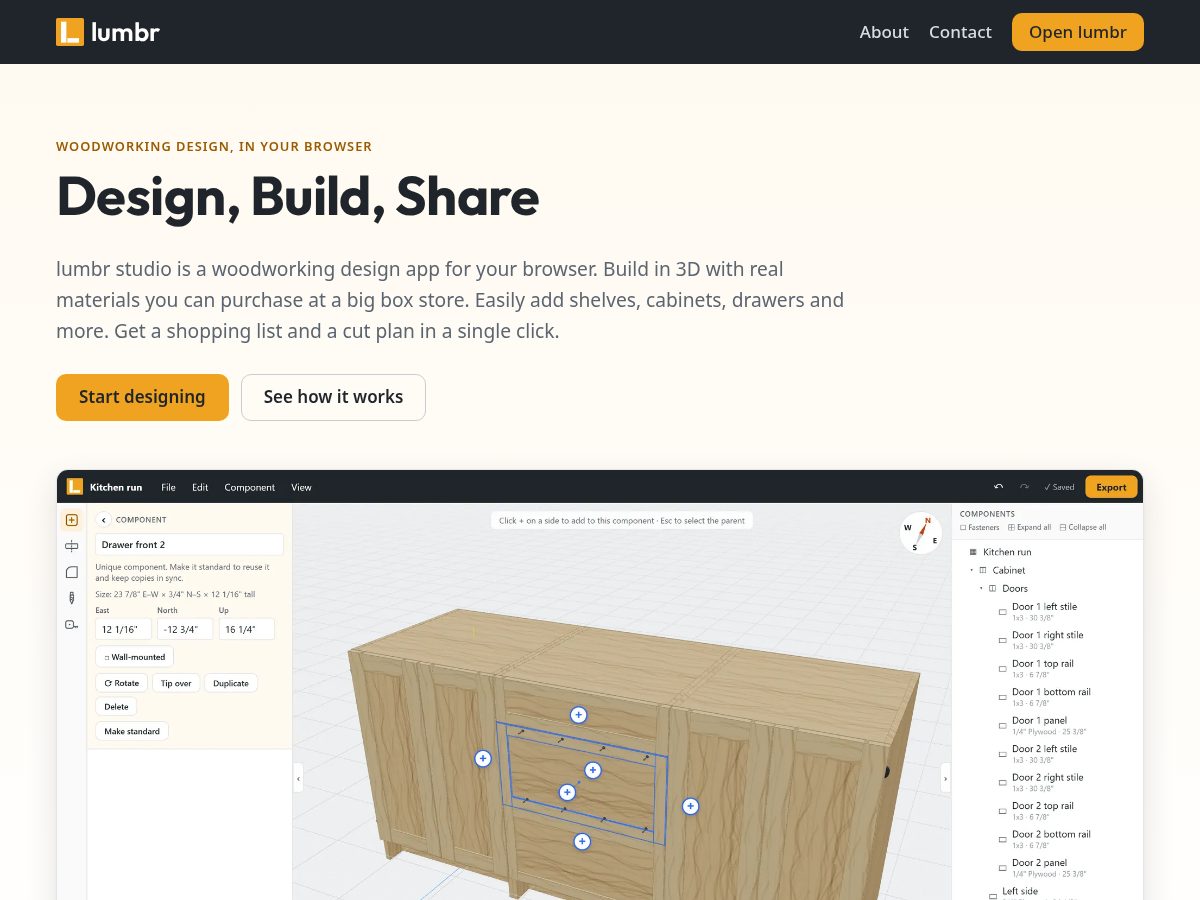Click the Start designing button
This screenshot has width=1200, height=900.
coord(142,397)
